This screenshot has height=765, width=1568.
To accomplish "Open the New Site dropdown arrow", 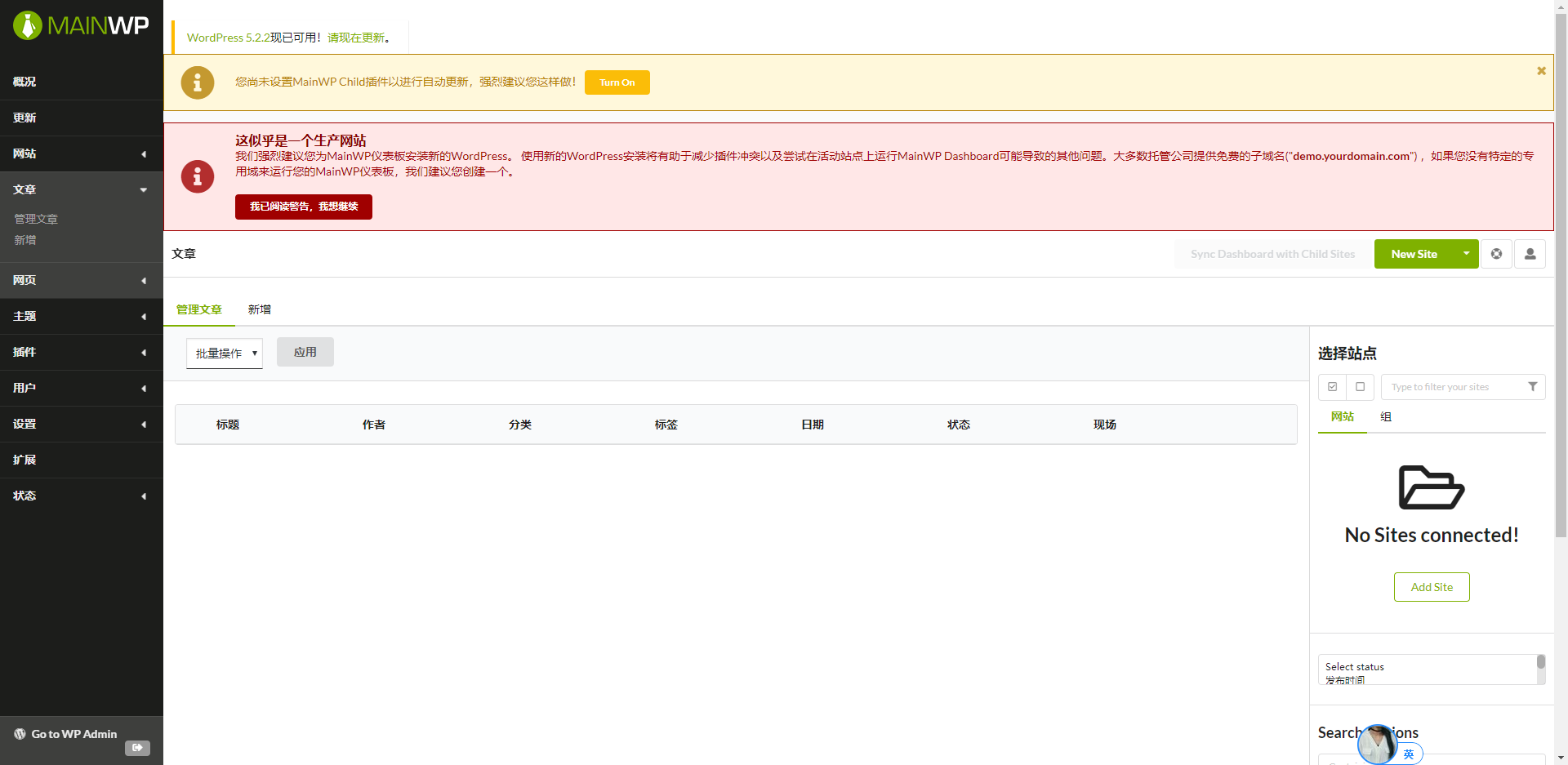I will 1466,254.
